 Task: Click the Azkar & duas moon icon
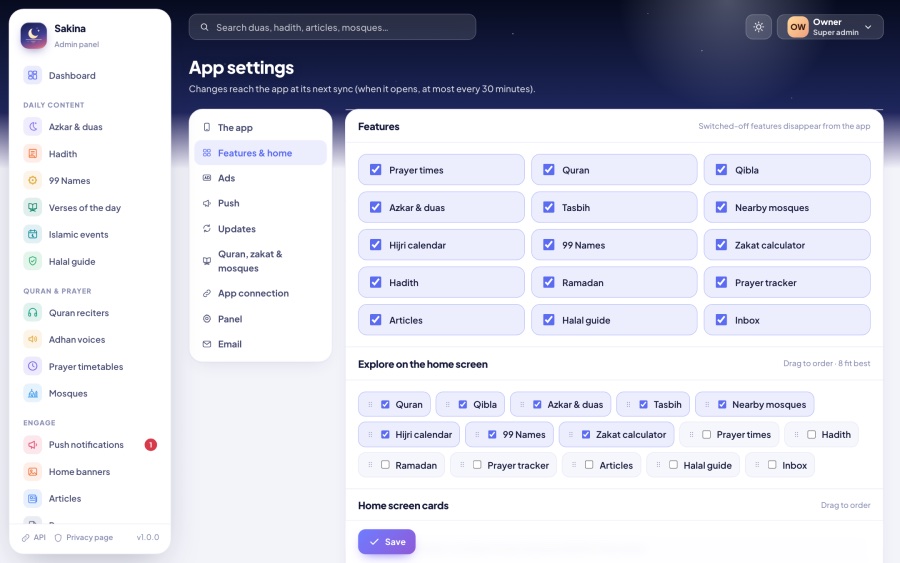(33, 127)
